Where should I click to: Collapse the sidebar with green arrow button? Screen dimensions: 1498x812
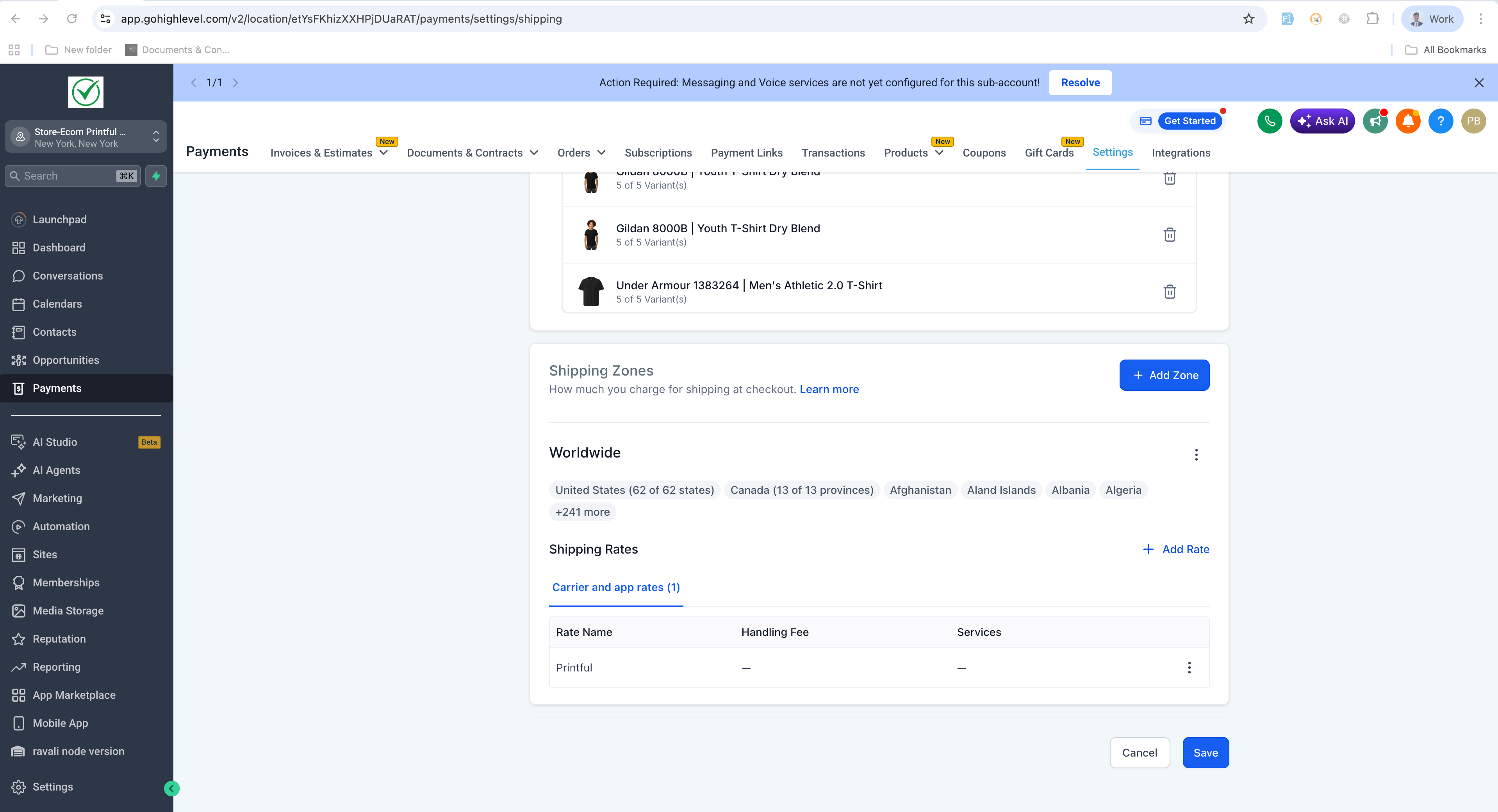pos(171,788)
